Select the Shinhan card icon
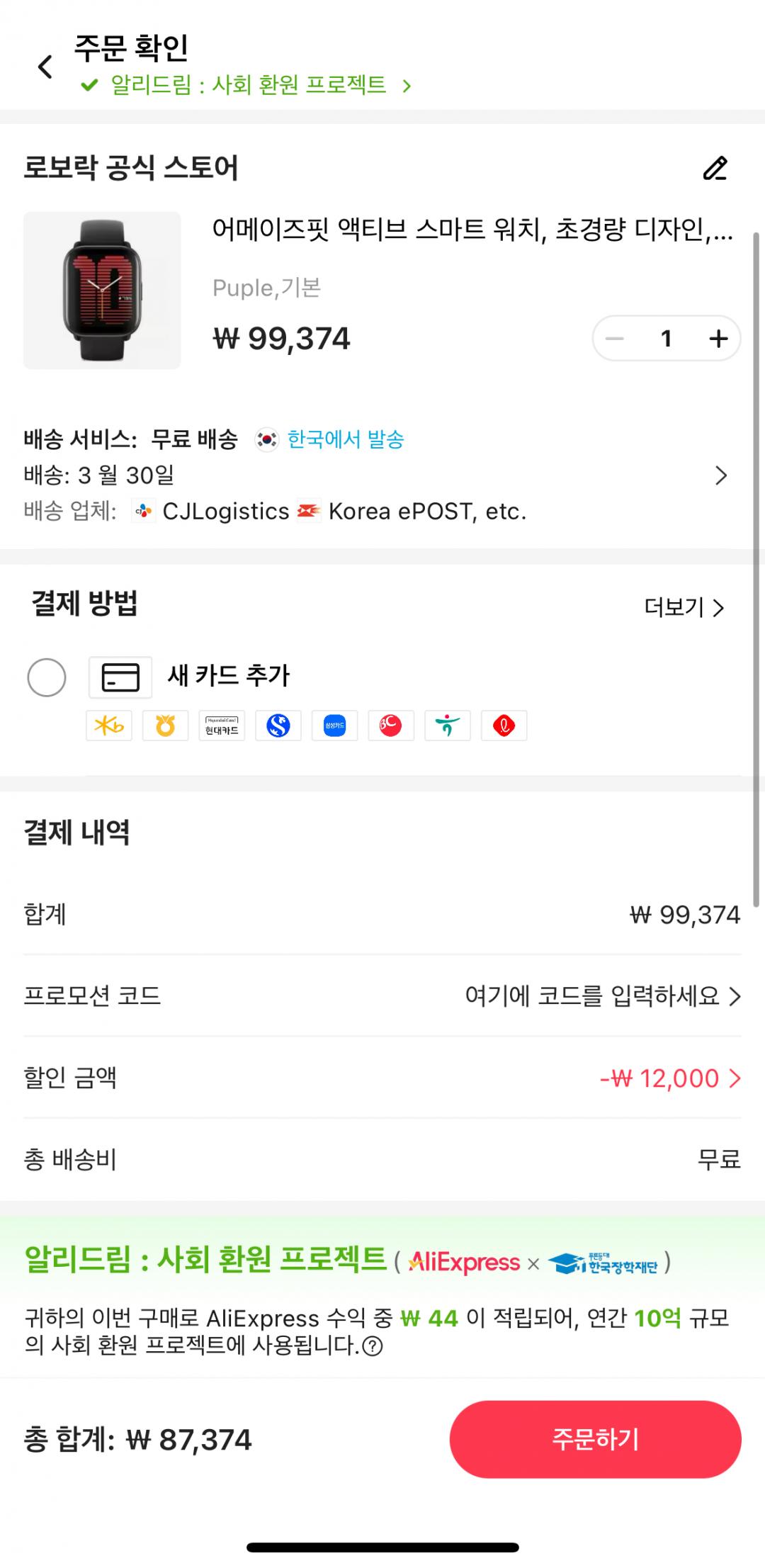 click(x=278, y=726)
